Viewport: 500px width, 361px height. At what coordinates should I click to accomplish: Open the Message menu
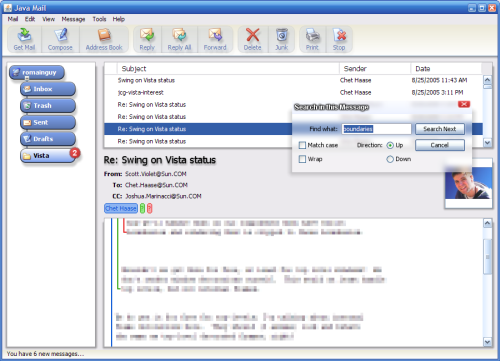73,19
